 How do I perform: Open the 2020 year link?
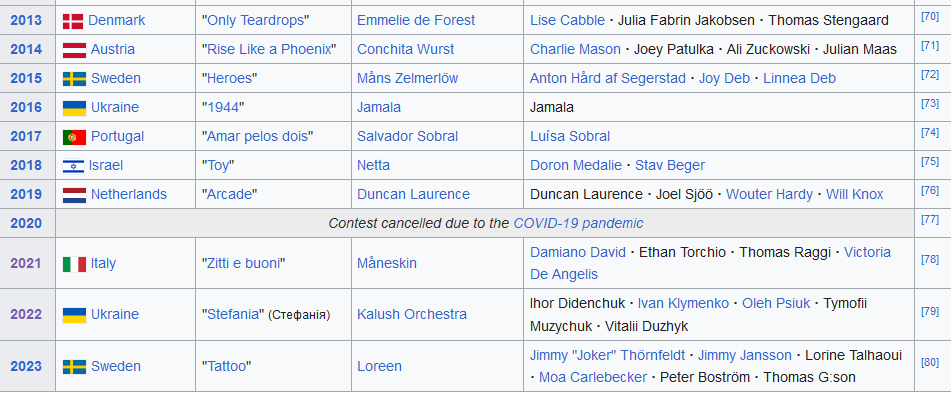point(26,223)
